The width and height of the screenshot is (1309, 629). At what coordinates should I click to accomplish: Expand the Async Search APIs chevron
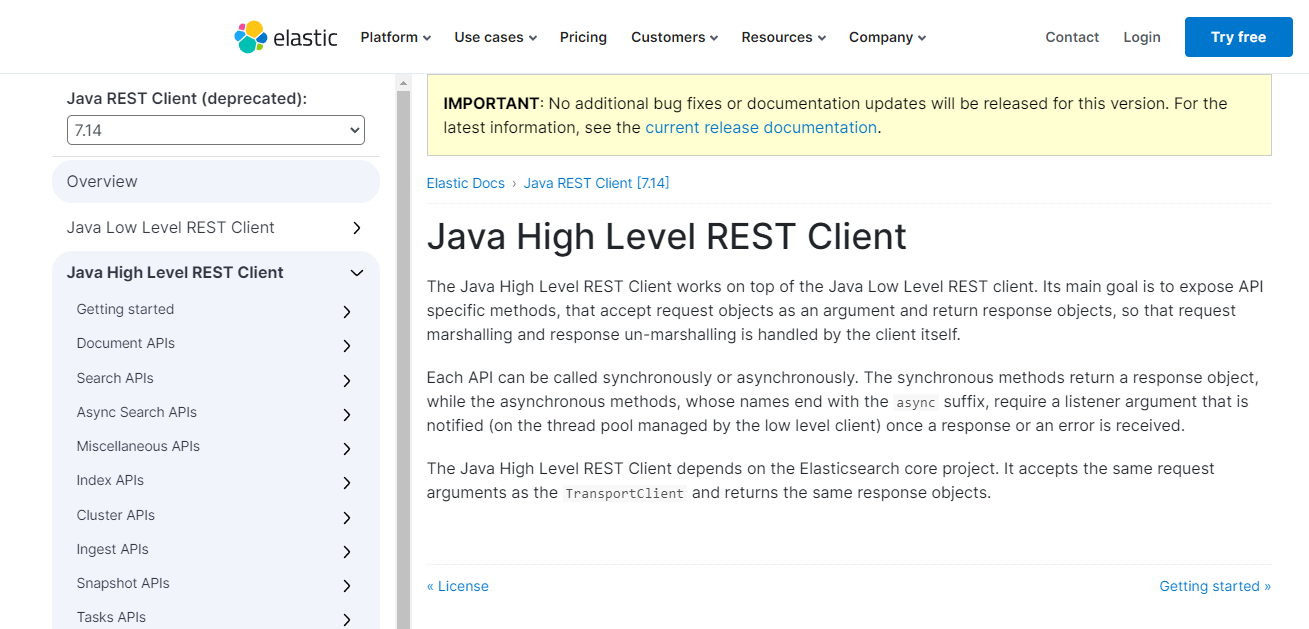pyautogui.click(x=347, y=415)
